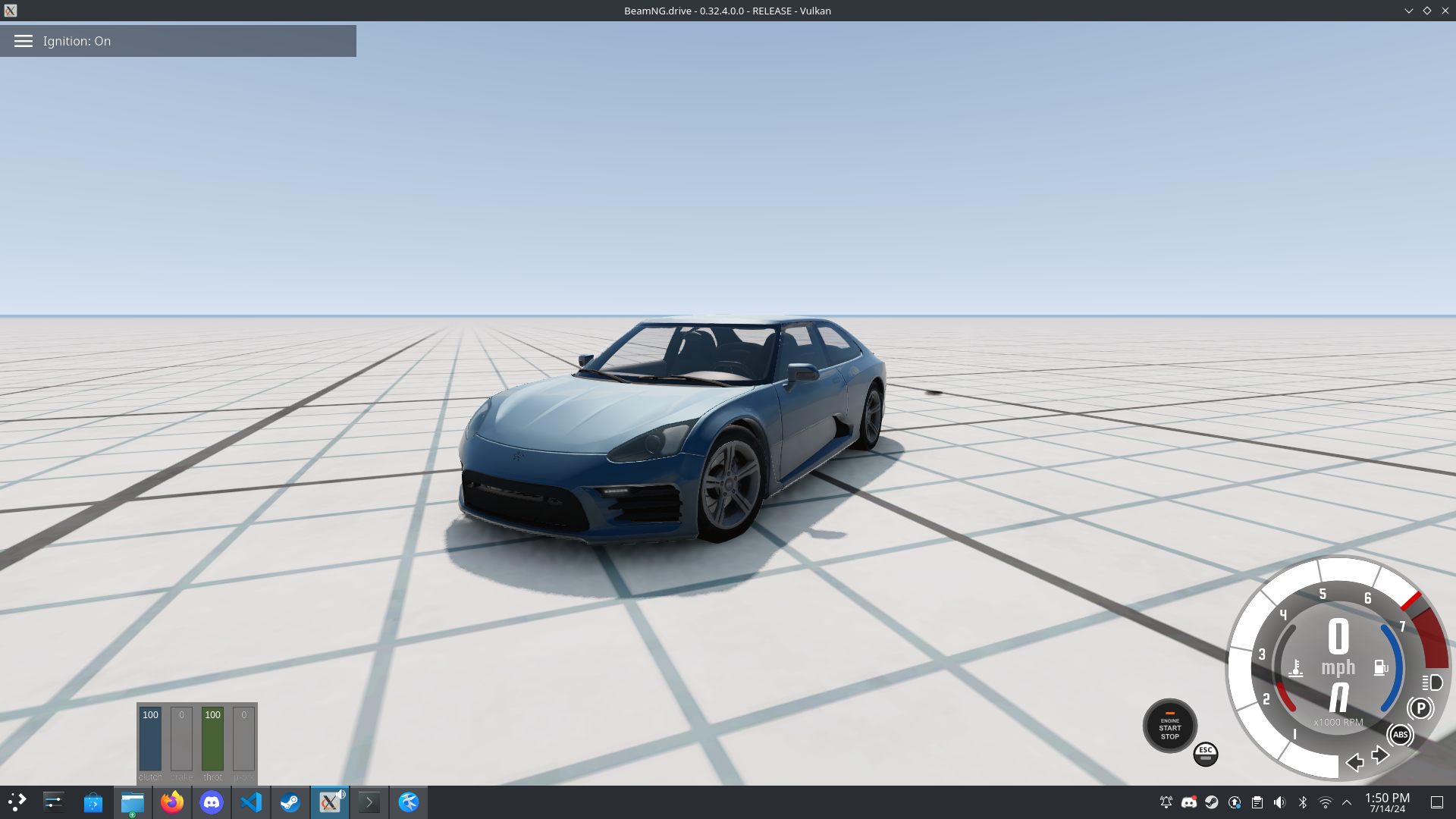
Task: Open the hamburger menu beside Ignition
Action: 24,41
